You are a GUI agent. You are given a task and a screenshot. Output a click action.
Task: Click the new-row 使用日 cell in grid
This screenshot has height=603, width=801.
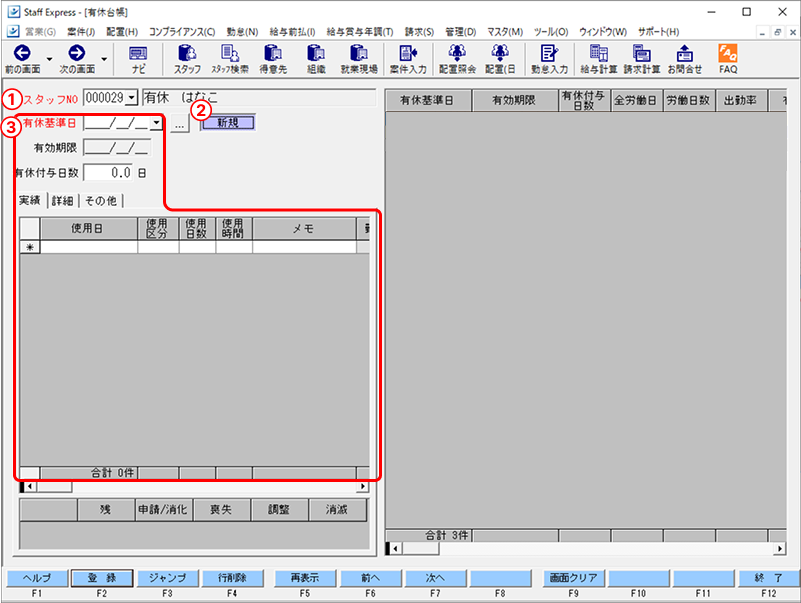(x=89, y=247)
